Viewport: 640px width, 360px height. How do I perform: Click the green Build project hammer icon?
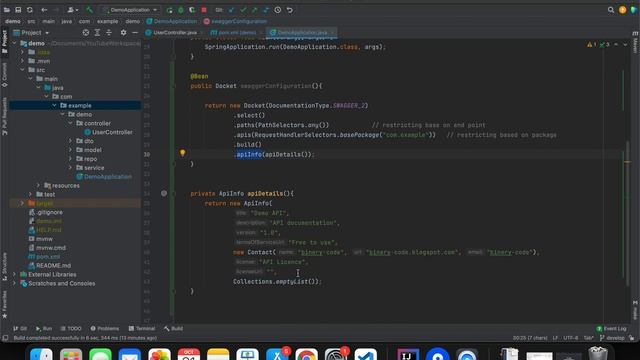pyautogui.click(x=89, y=10)
